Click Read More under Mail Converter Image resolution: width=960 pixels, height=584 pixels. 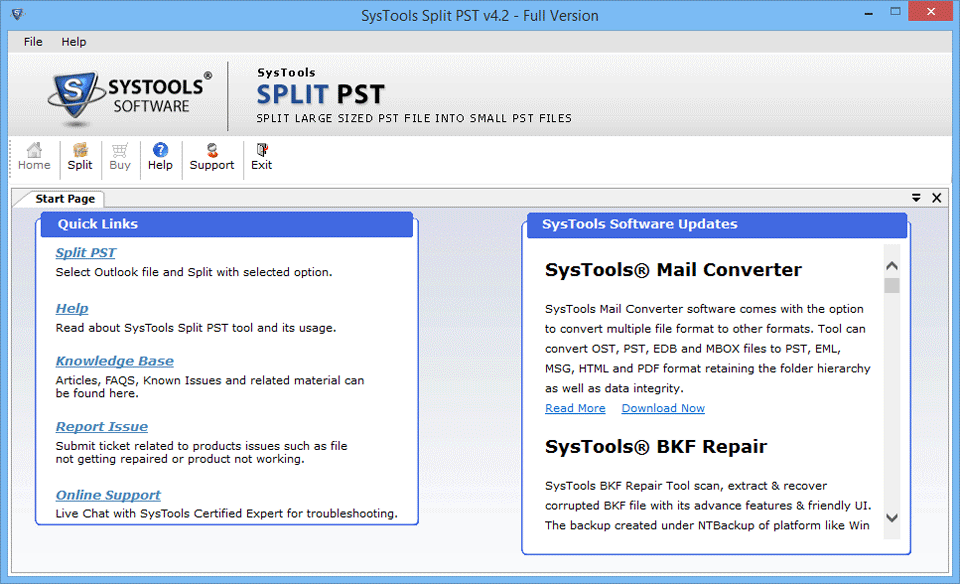coord(575,408)
